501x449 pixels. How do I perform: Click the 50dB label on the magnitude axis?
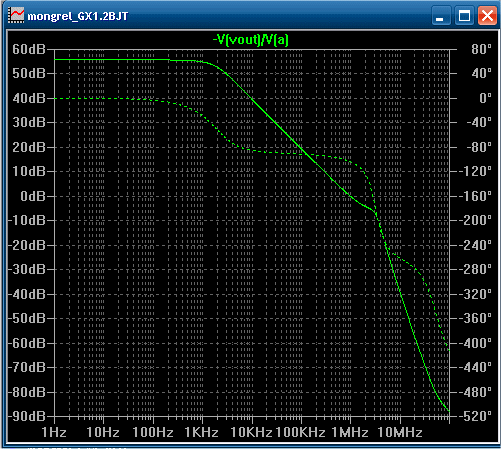coord(29,73)
